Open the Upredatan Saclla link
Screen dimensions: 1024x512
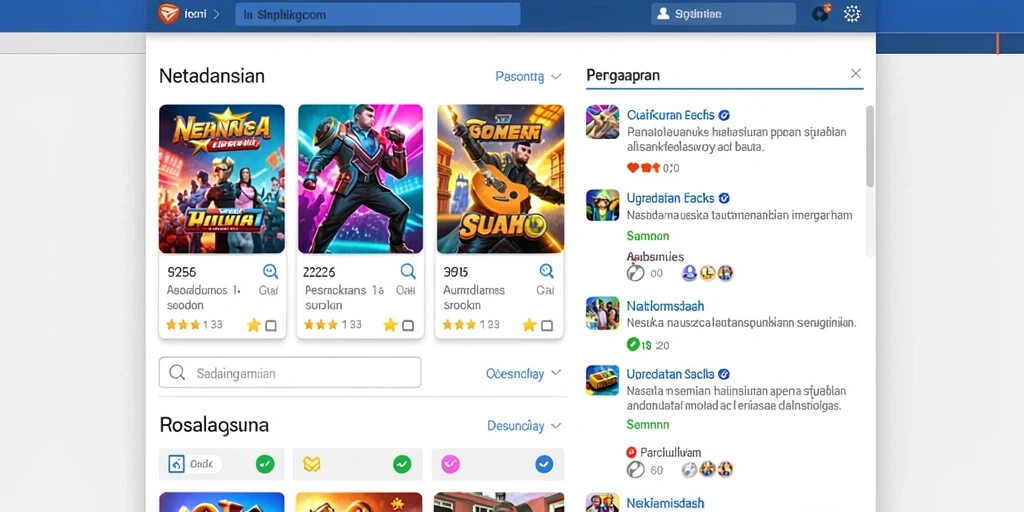pyautogui.click(x=670, y=374)
